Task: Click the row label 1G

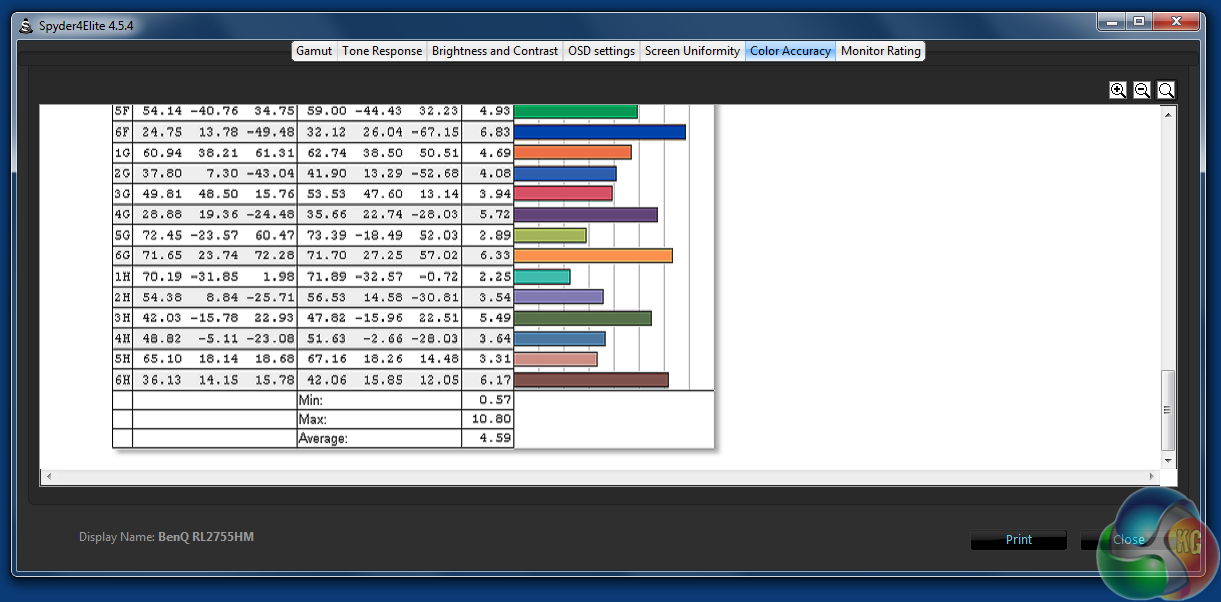Action: (122, 153)
